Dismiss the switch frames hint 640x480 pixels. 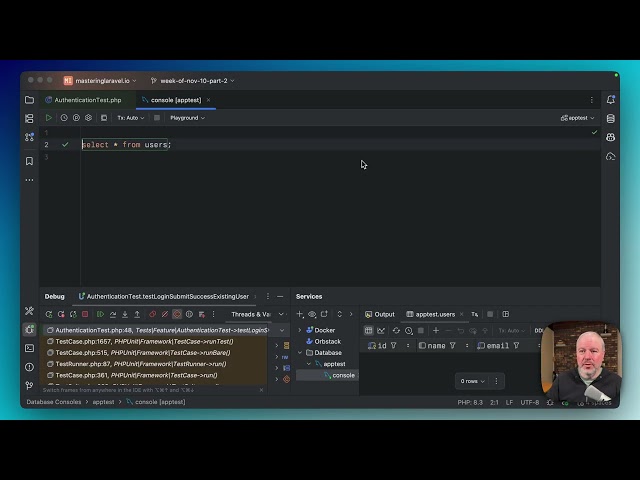262,390
